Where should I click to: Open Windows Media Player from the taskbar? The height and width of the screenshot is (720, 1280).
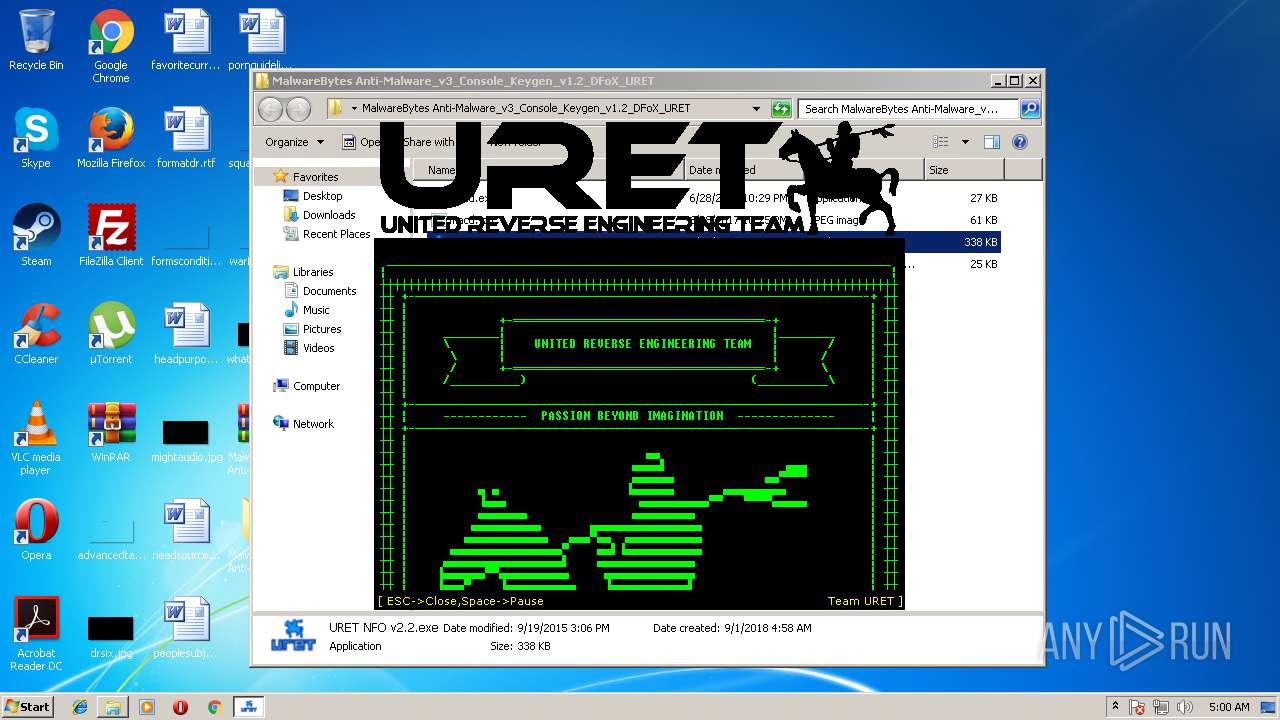coord(147,706)
